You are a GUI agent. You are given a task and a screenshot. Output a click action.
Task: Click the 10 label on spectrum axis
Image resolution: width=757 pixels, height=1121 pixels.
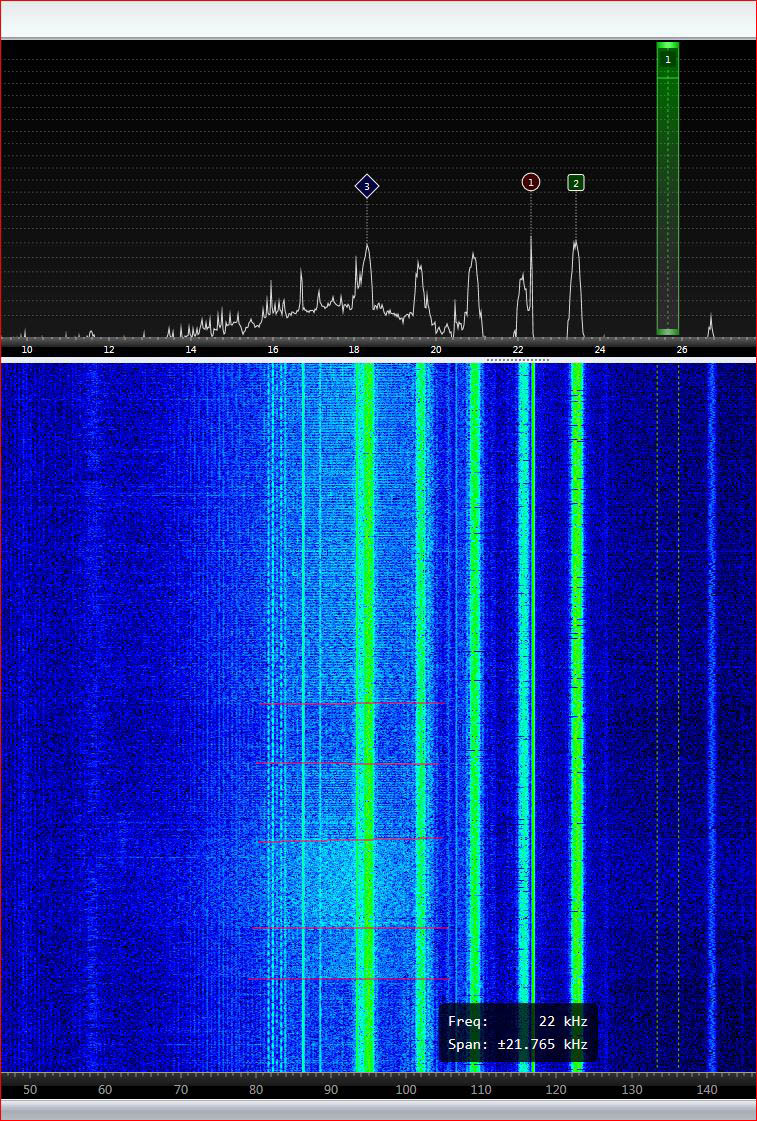[27, 350]
